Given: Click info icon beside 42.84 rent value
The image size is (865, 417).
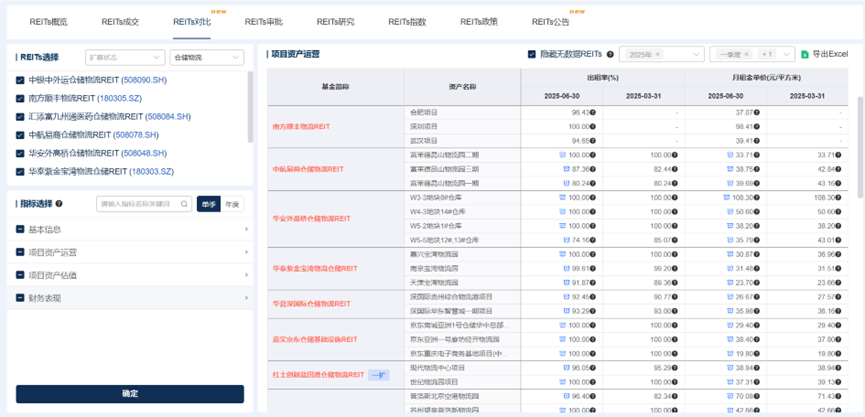Looking at the screenshot, I should tap(839, 169).
